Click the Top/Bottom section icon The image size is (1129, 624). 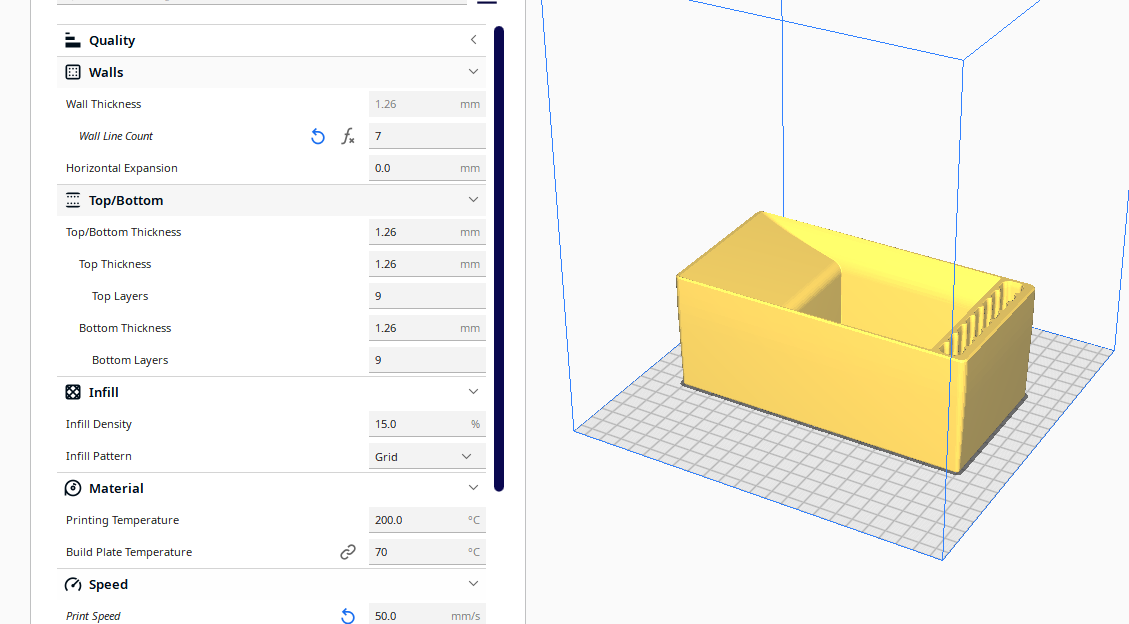tap(73, 200)
